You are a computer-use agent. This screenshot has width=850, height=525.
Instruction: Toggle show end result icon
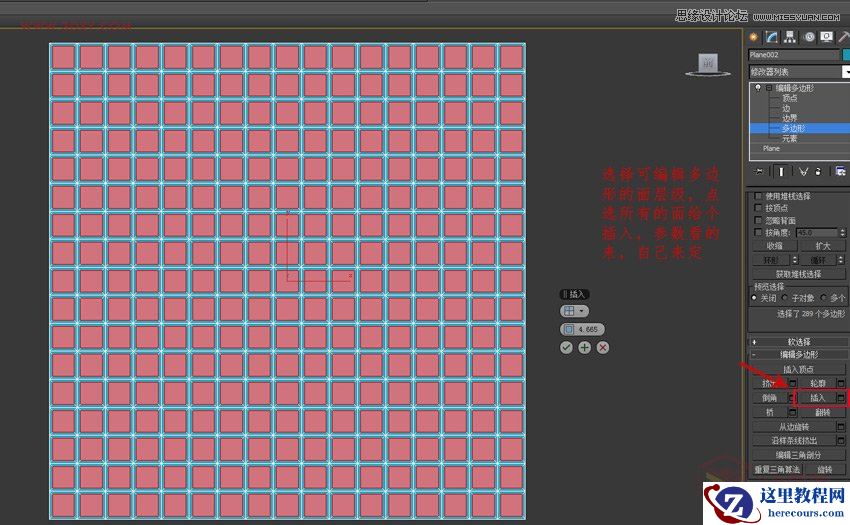coord(781,171)
